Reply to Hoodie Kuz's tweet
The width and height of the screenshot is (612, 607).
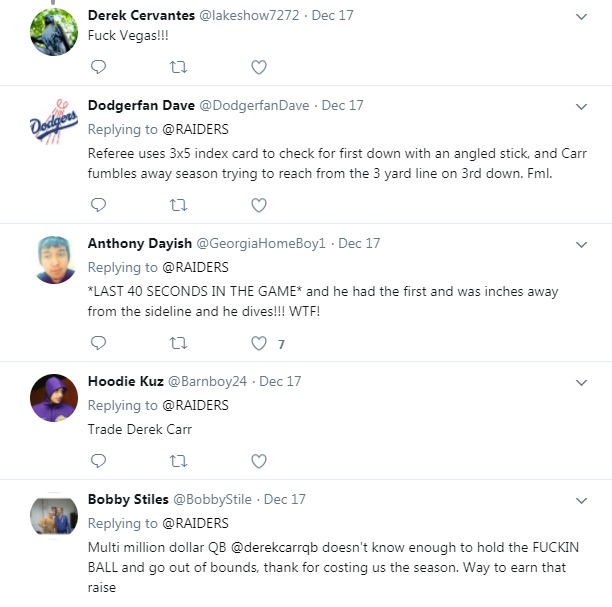pyautogui.click(x=98, y=461)
